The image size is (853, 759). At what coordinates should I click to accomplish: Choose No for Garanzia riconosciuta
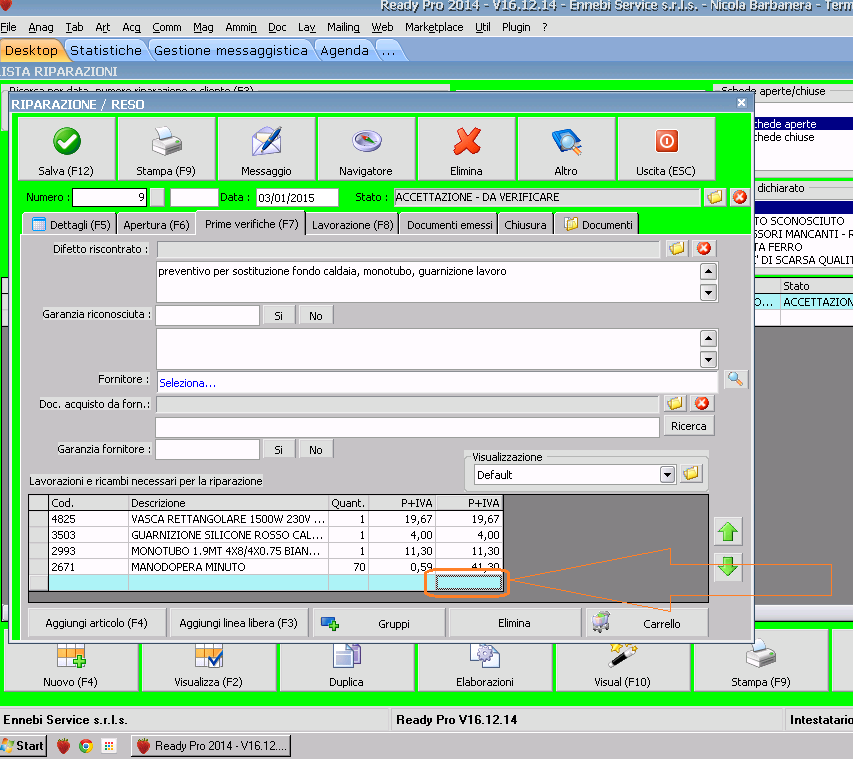point(316,316)
